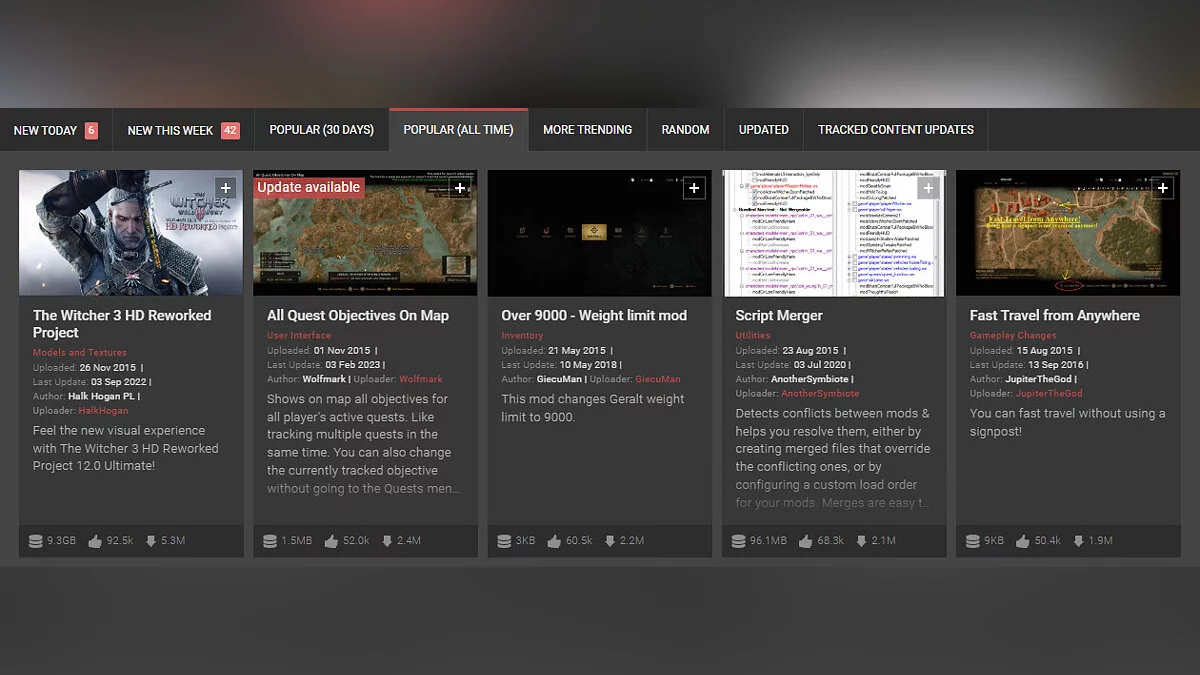Click the download icon next to 5.3M

point(151,541)
